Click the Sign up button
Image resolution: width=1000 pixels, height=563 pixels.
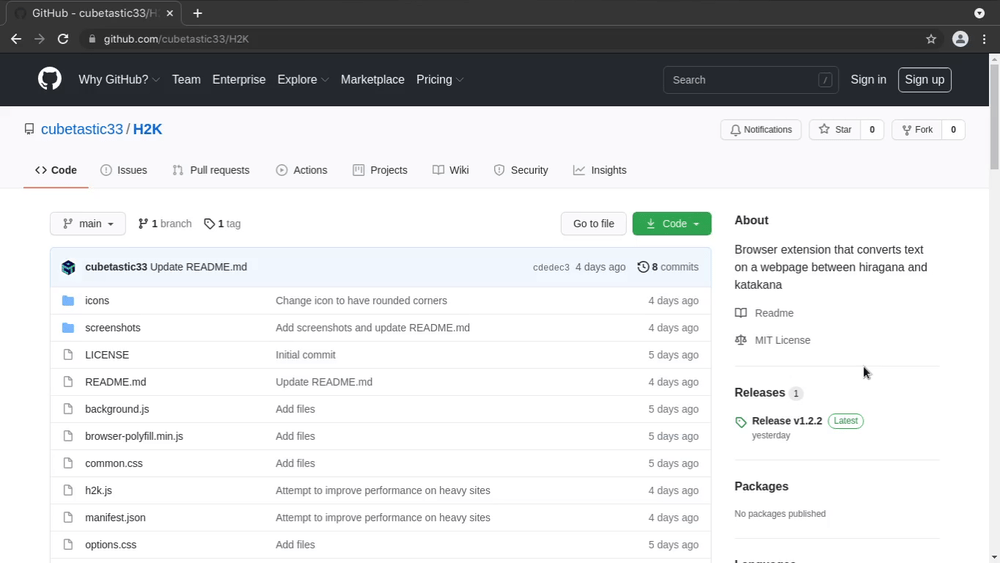point(924,80)
